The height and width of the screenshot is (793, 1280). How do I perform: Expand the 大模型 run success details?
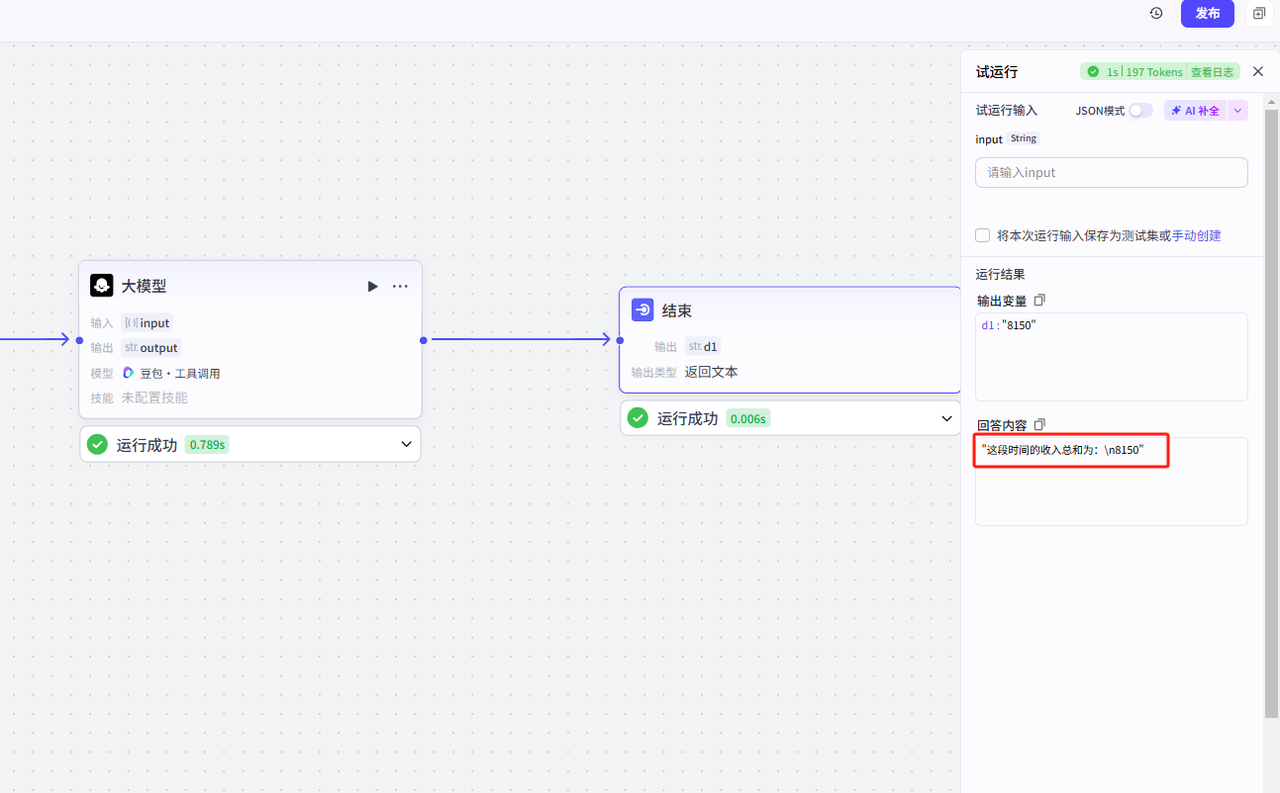(x=406, y=444)
